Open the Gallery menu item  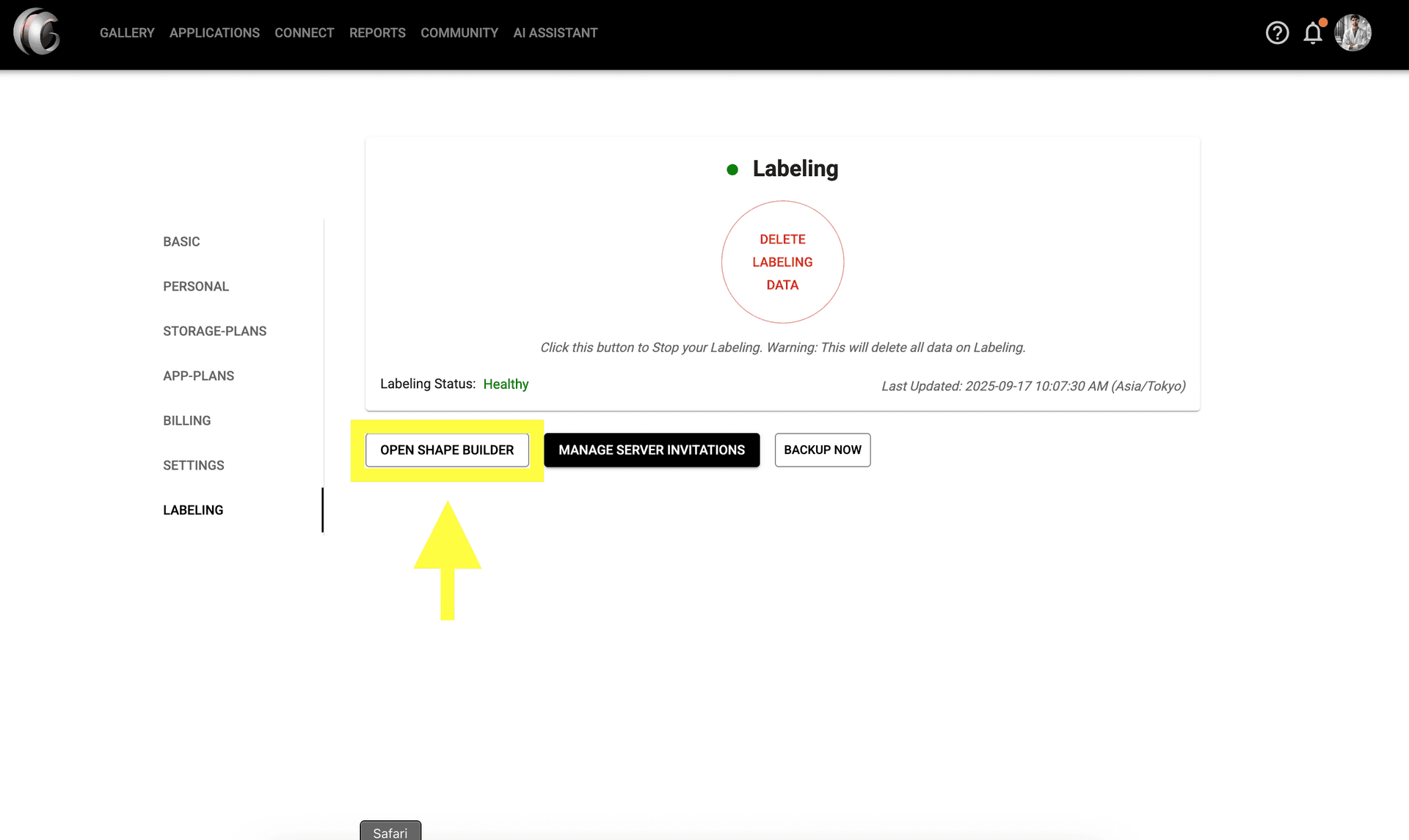tap(127, 33)
